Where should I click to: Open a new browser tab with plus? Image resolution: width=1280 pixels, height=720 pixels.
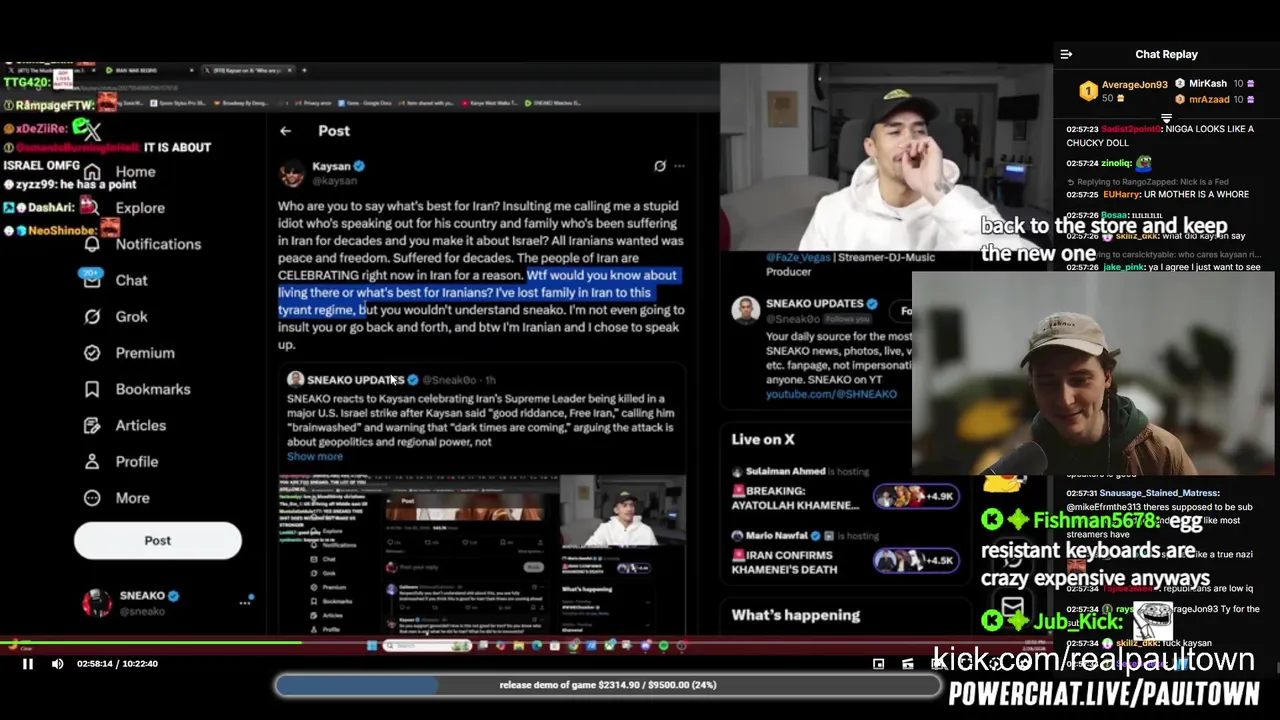(x=304, y=70)
